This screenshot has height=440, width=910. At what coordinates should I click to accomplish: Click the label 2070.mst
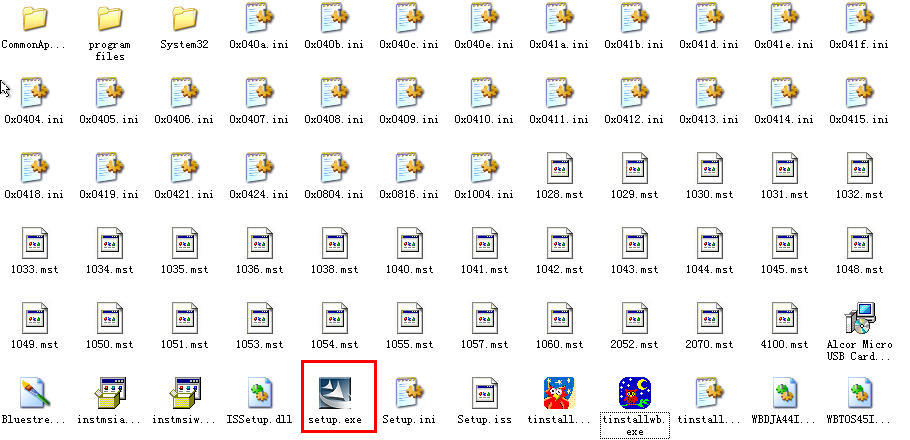(x=709, y=344)
